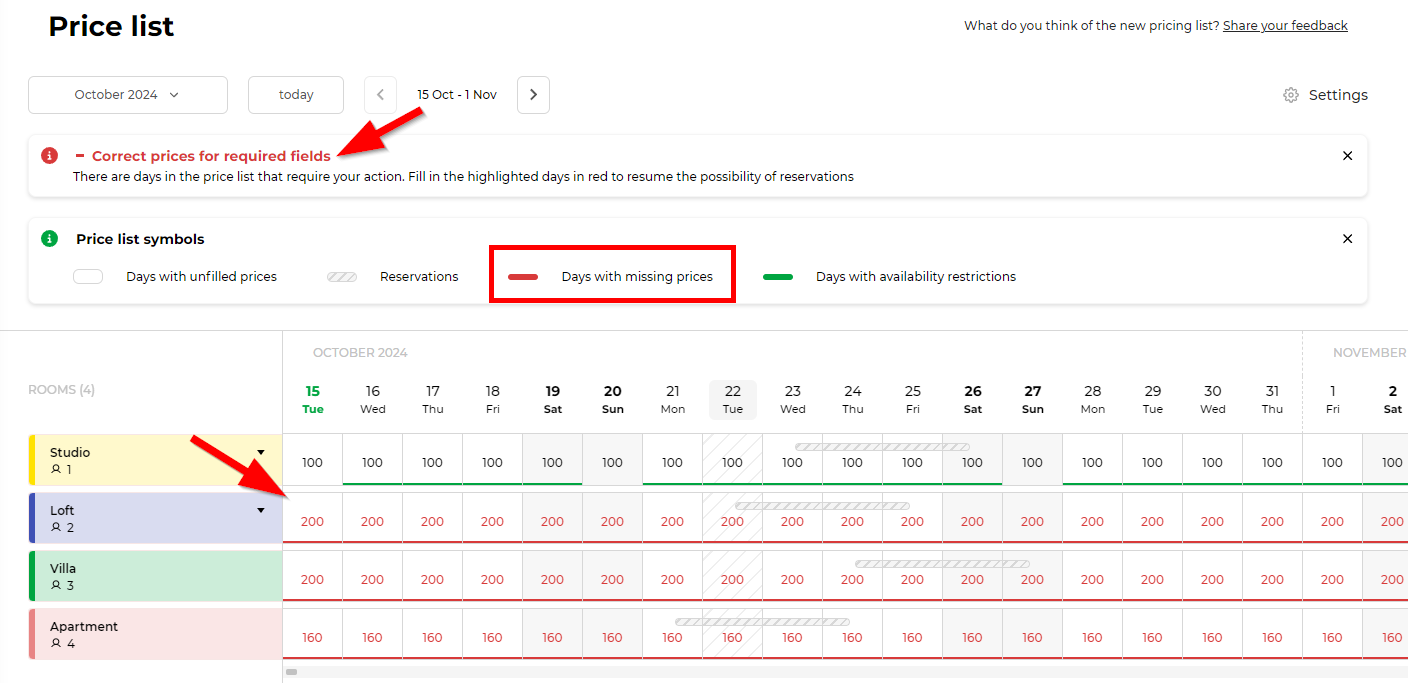Click the 15 Oct - 1 Nov range label
This screenshot has width=1408, height=683.
click(457, 95)
